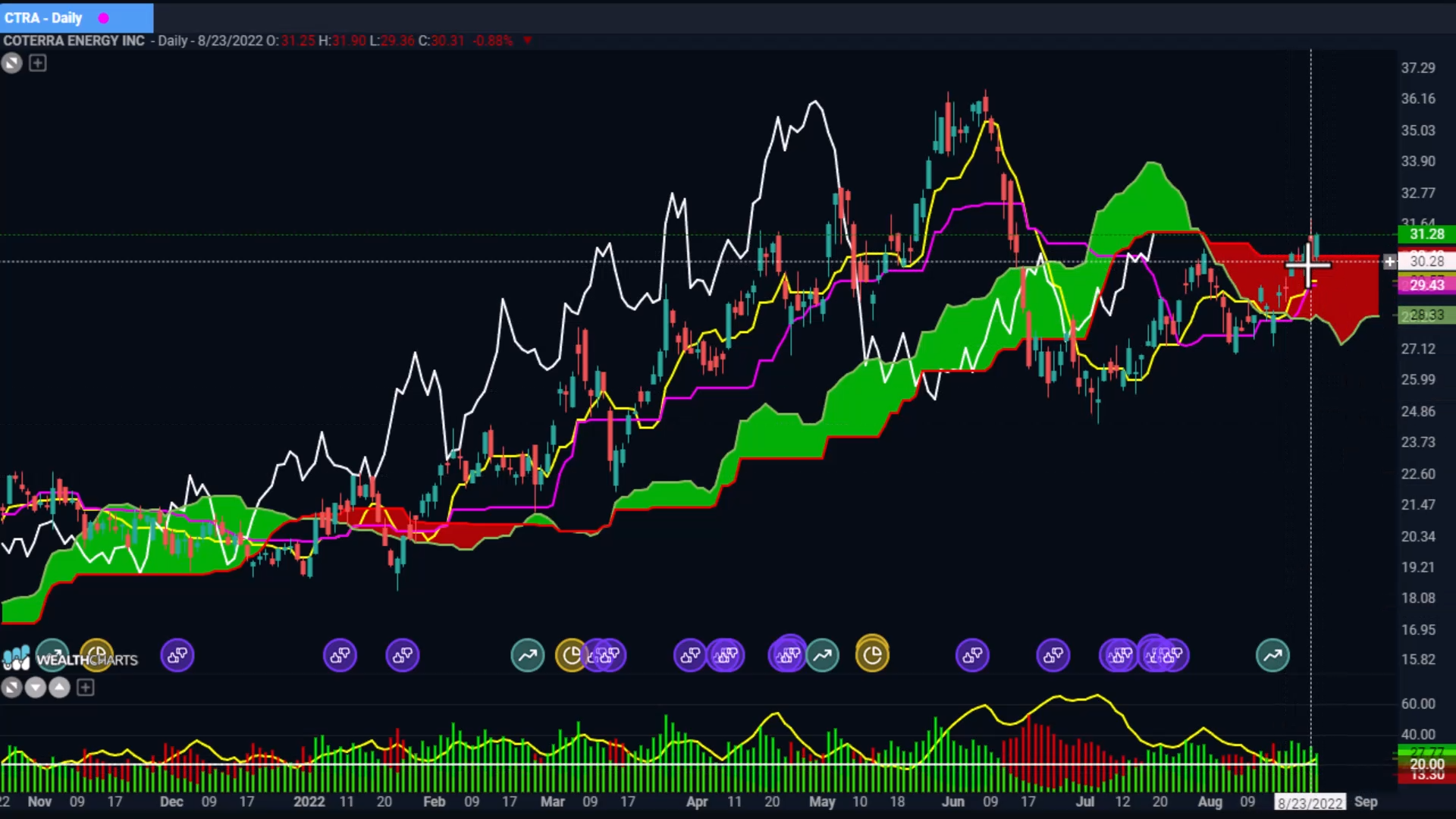
Task: Expand the red down-triangle after -0.88%
Action: [527, 41]
